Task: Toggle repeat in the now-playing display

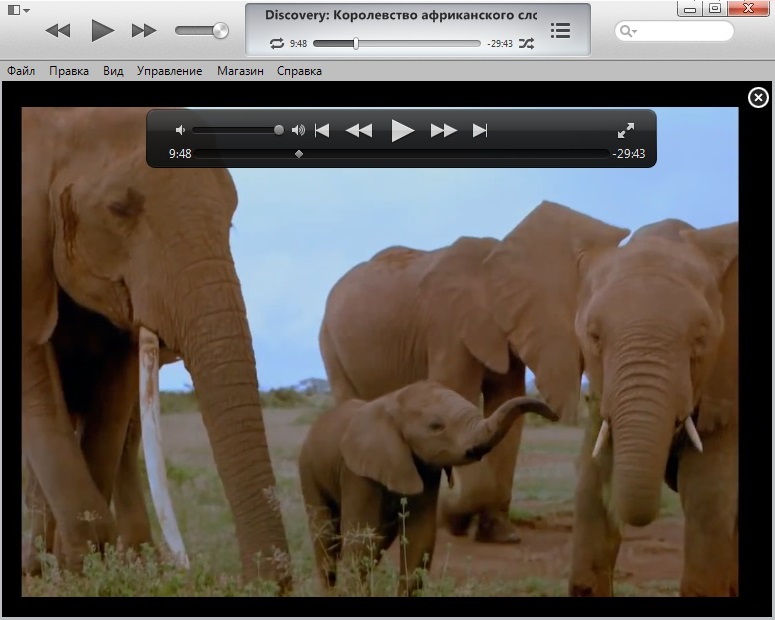Action: click(x=277, y=44)
